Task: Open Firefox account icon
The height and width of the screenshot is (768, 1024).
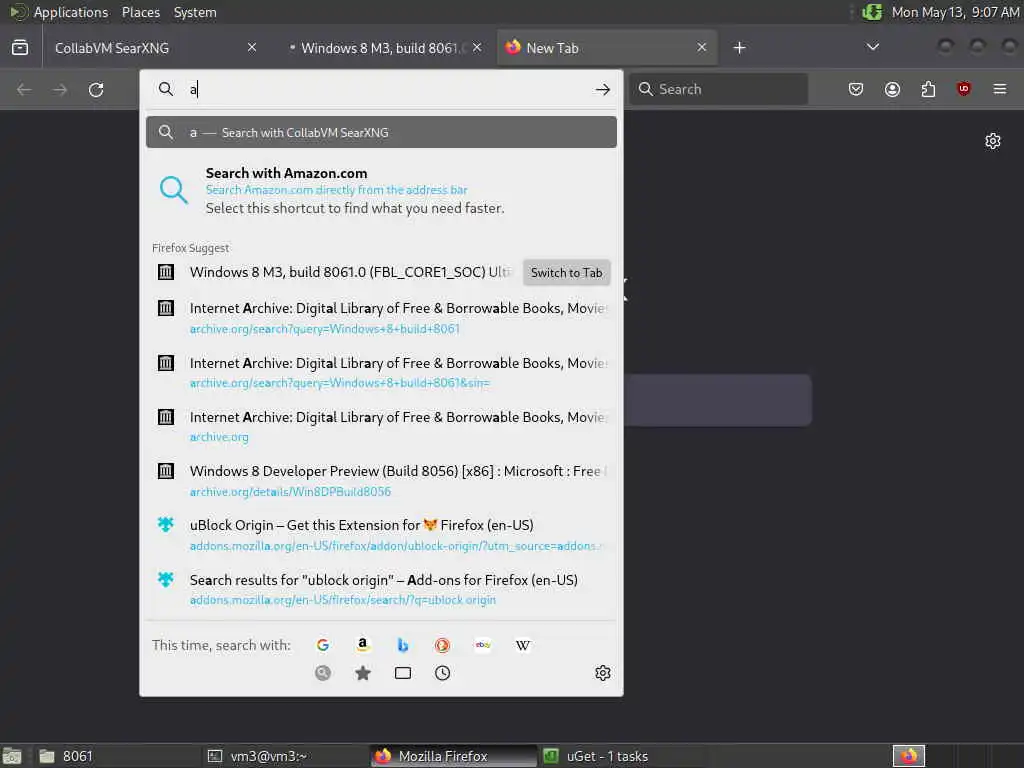Action: [892, 89]
